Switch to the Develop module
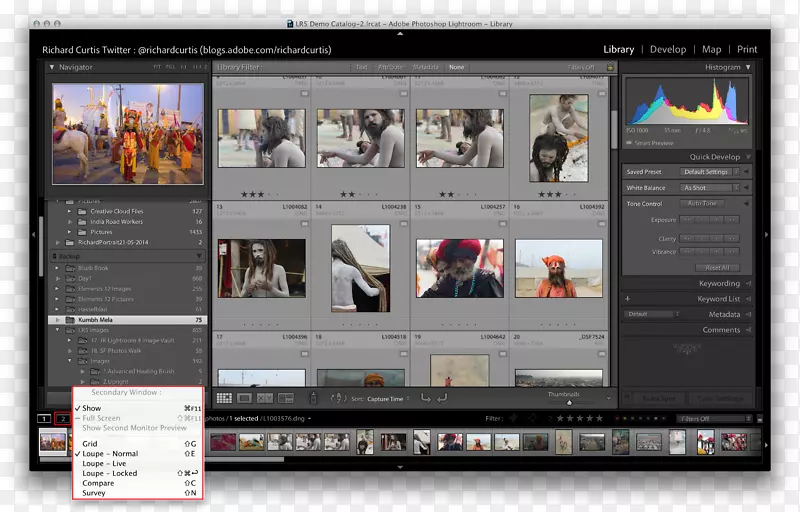The width and height of the screenshot is (800, 512). tap(667, 49)
